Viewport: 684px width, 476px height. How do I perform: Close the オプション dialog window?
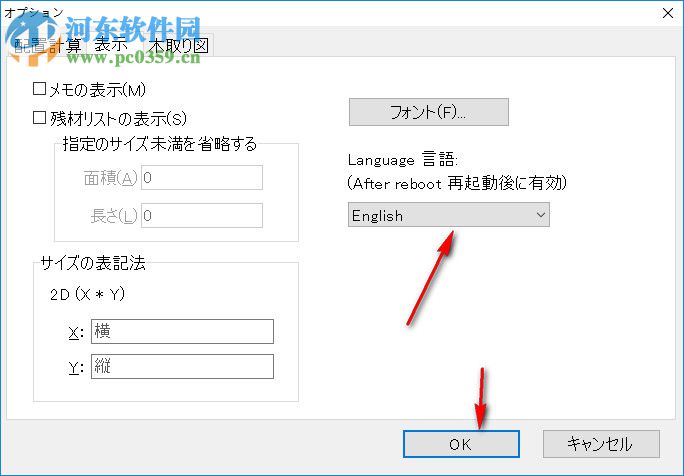point(668,13)
